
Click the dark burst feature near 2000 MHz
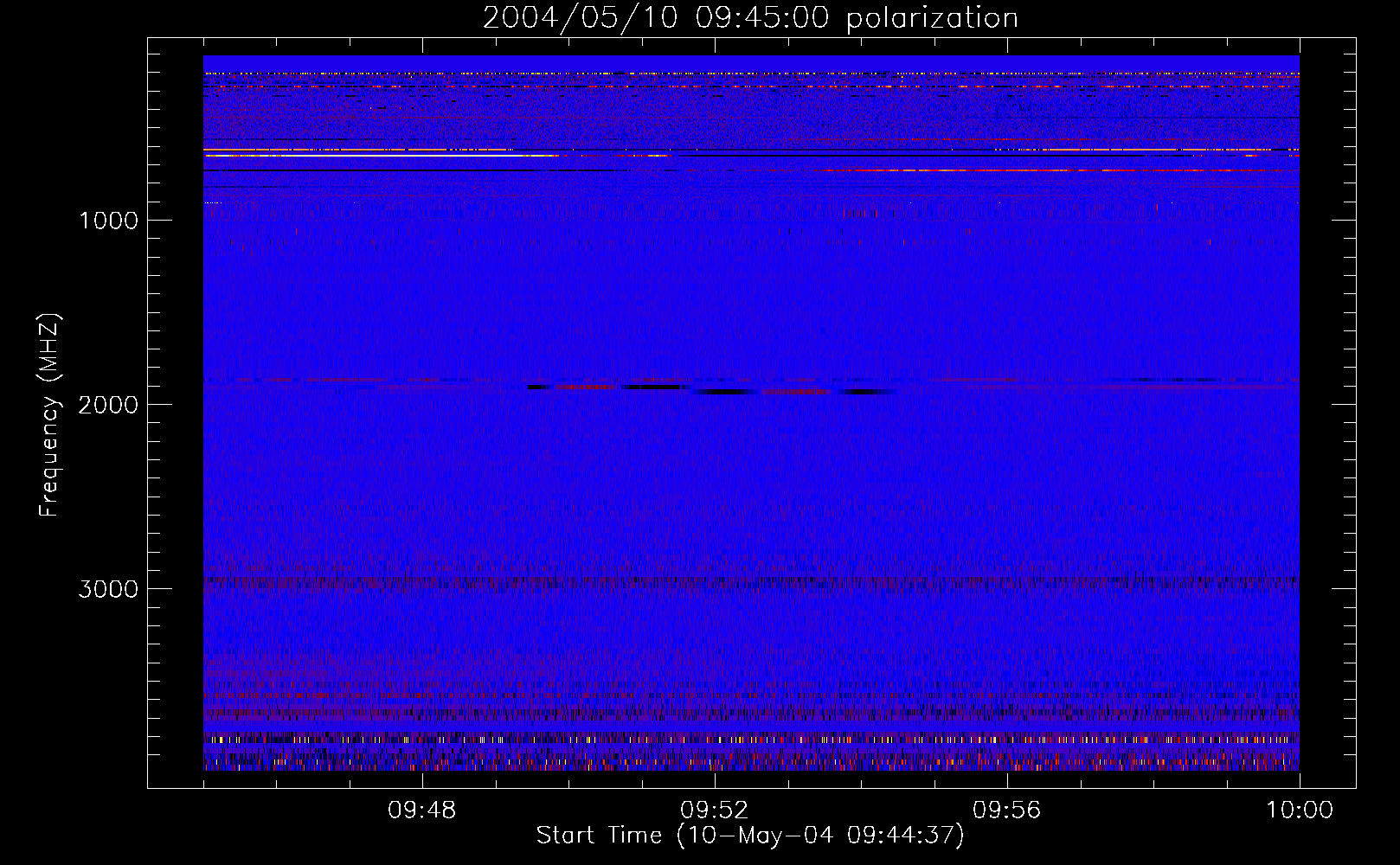pos(711,389)
